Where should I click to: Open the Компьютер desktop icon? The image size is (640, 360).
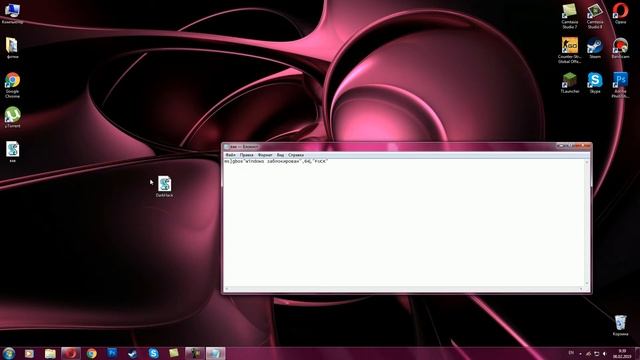click(12, 12)
